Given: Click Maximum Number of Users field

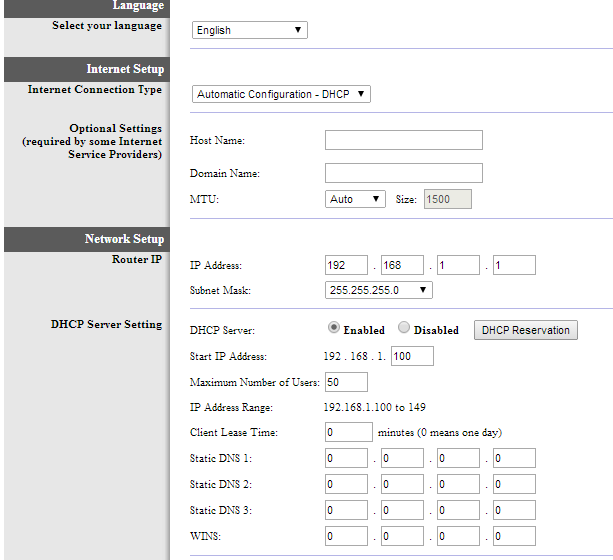Looking at the screenshot, I should click(346, 382).
